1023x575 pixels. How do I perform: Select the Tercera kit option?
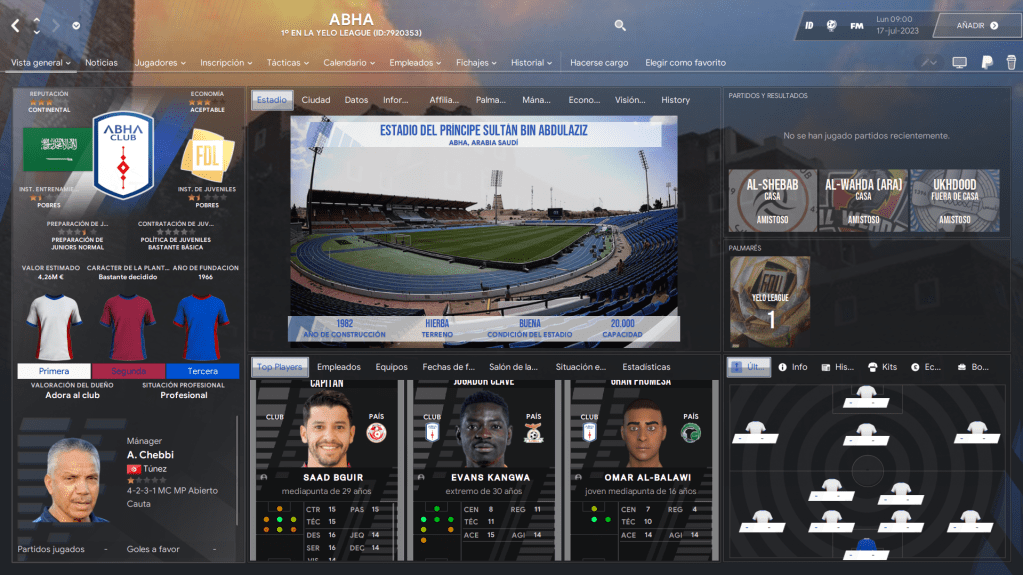201,371
